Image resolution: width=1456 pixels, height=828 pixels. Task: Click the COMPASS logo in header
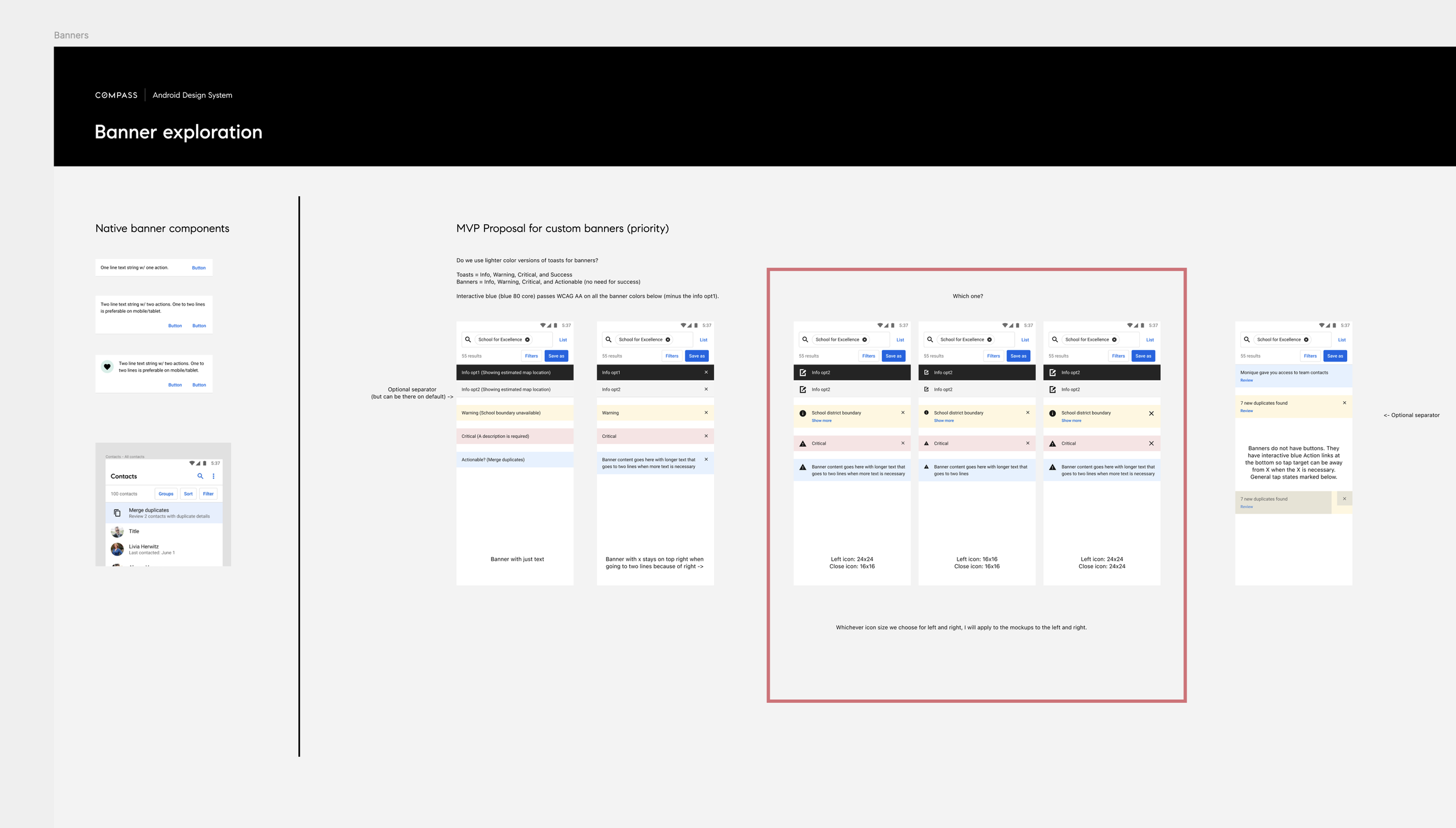click(x=116, y=95)
